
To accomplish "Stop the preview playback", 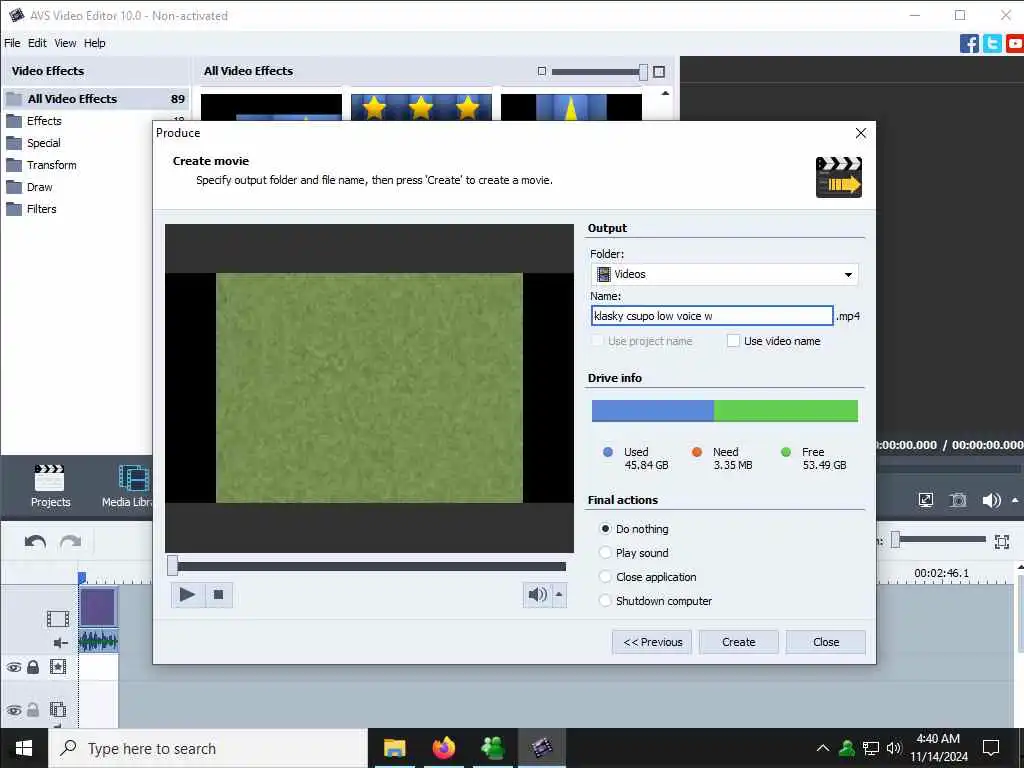I will [218, 594].
